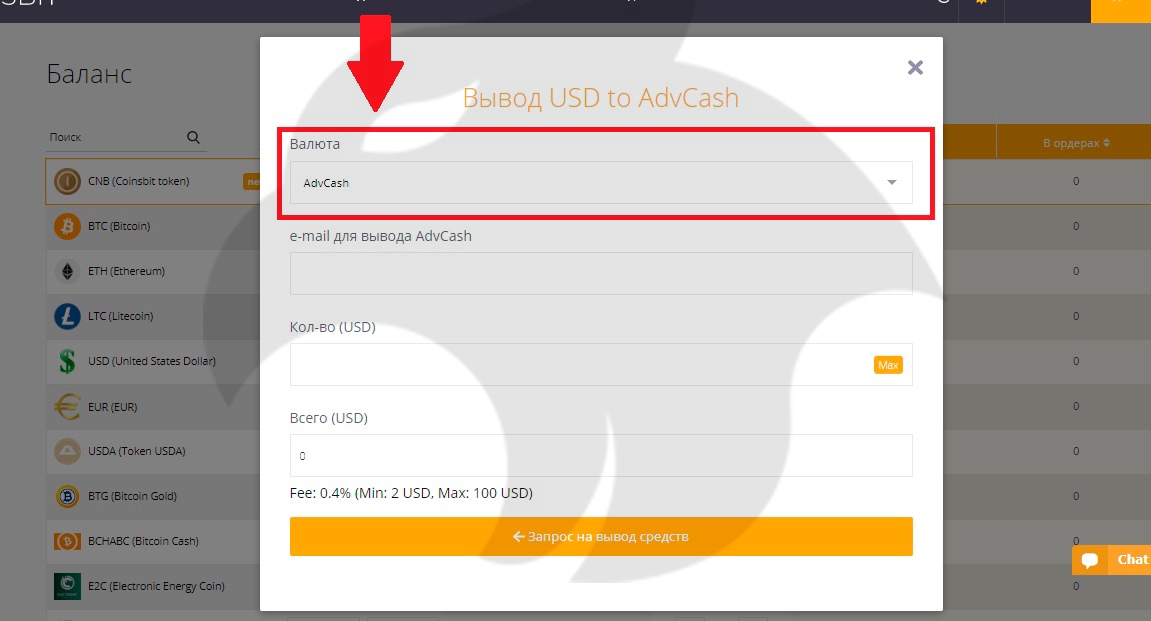1151x621 pixels.
Task: Click the Bitcoin BTC coin icon
Action: [67, 227]
